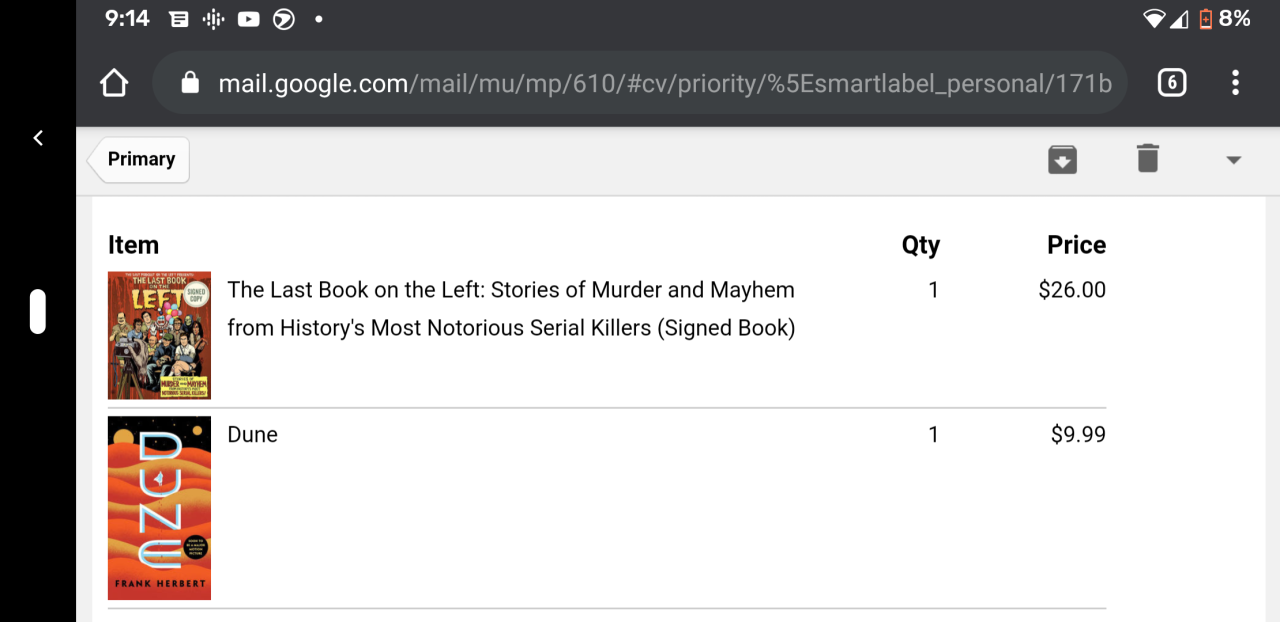Archive this email

(1062, 159)
